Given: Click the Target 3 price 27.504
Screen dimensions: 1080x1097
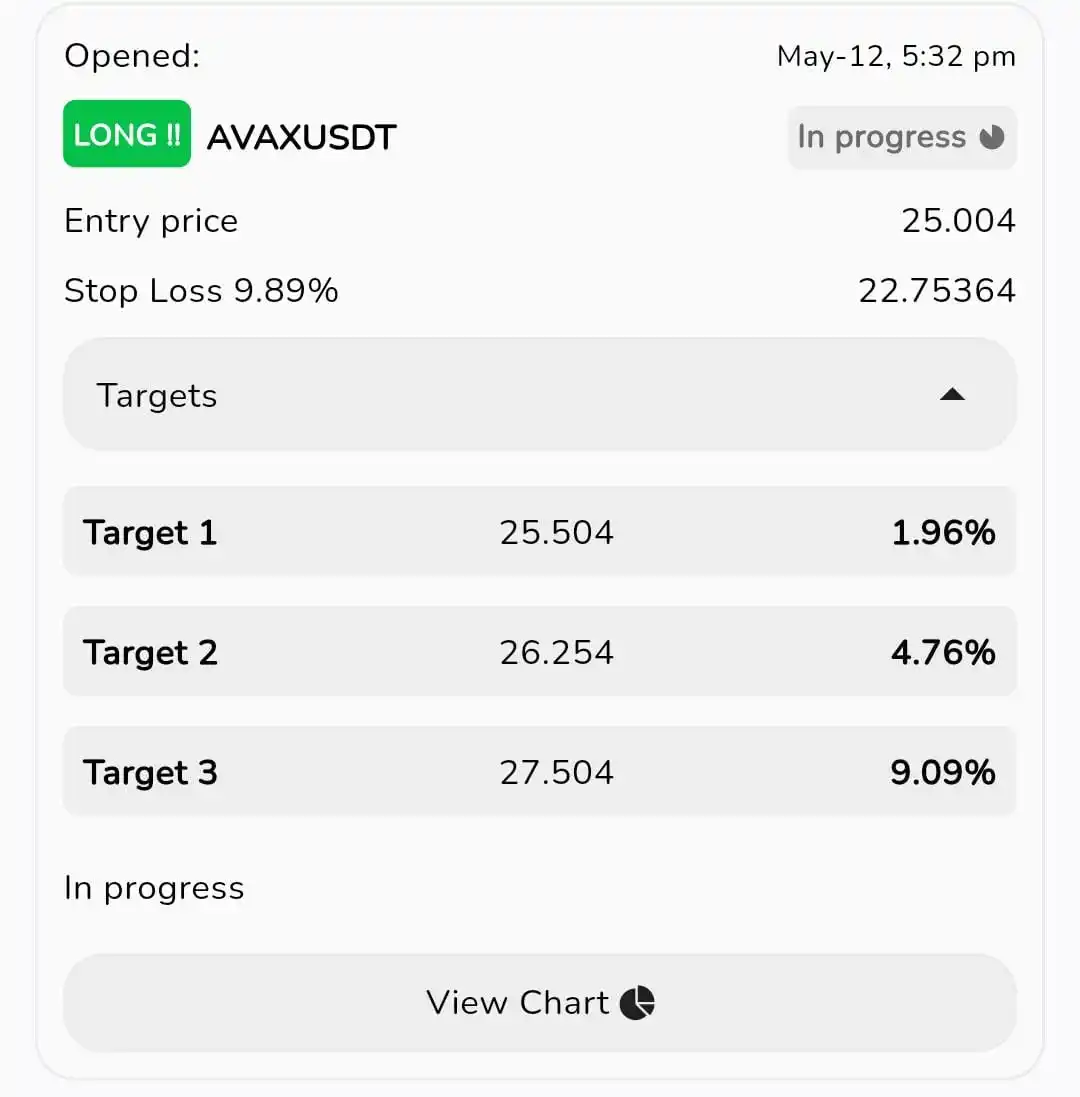Looking at the screenshot, I should point(557,772).
